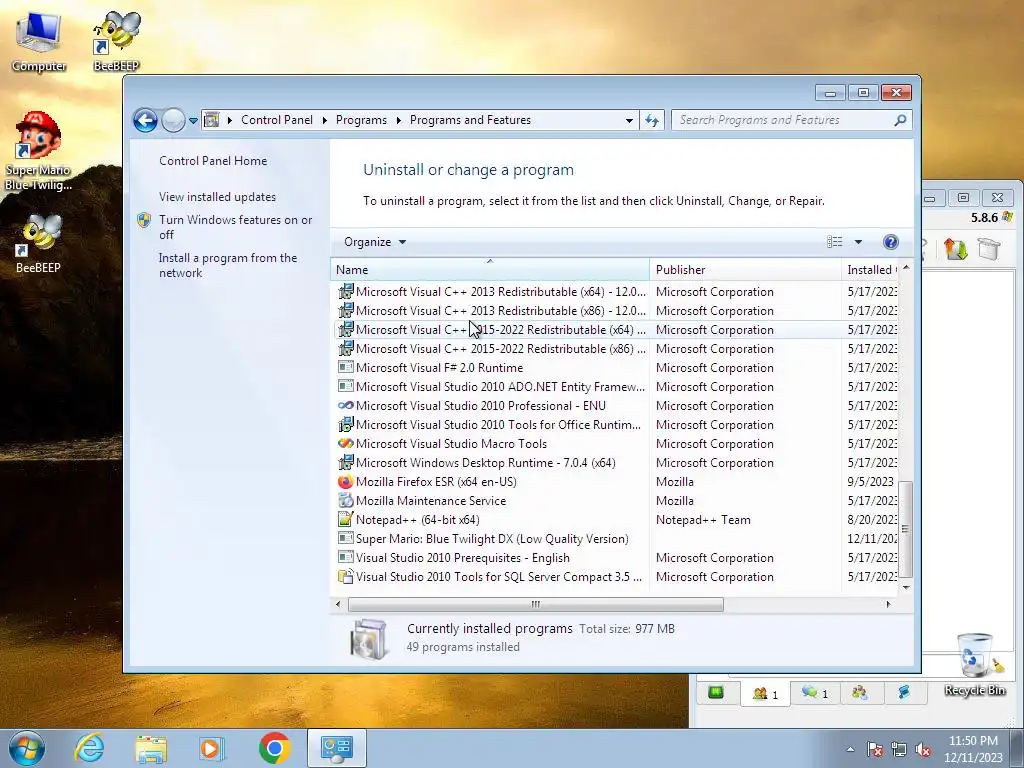Select Notepad++ (64-bit x64) icon
1024x768 pixels.
(345, 520)
